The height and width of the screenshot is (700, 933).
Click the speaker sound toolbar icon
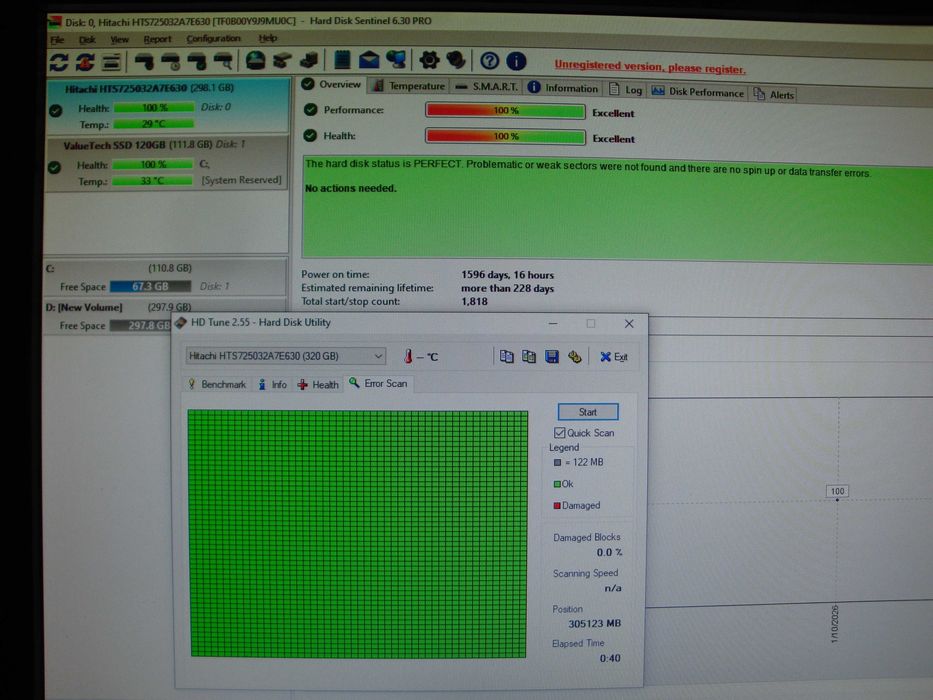(456, 60)
